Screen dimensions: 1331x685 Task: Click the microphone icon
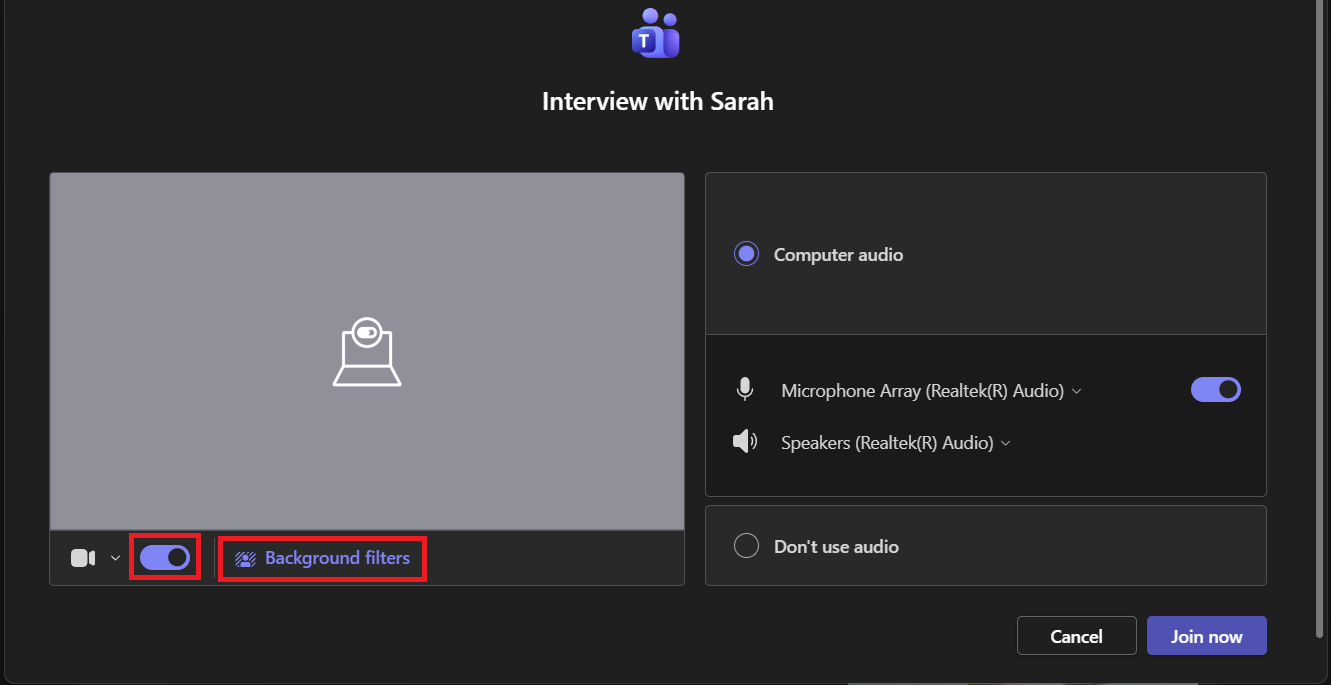(744, 390)
